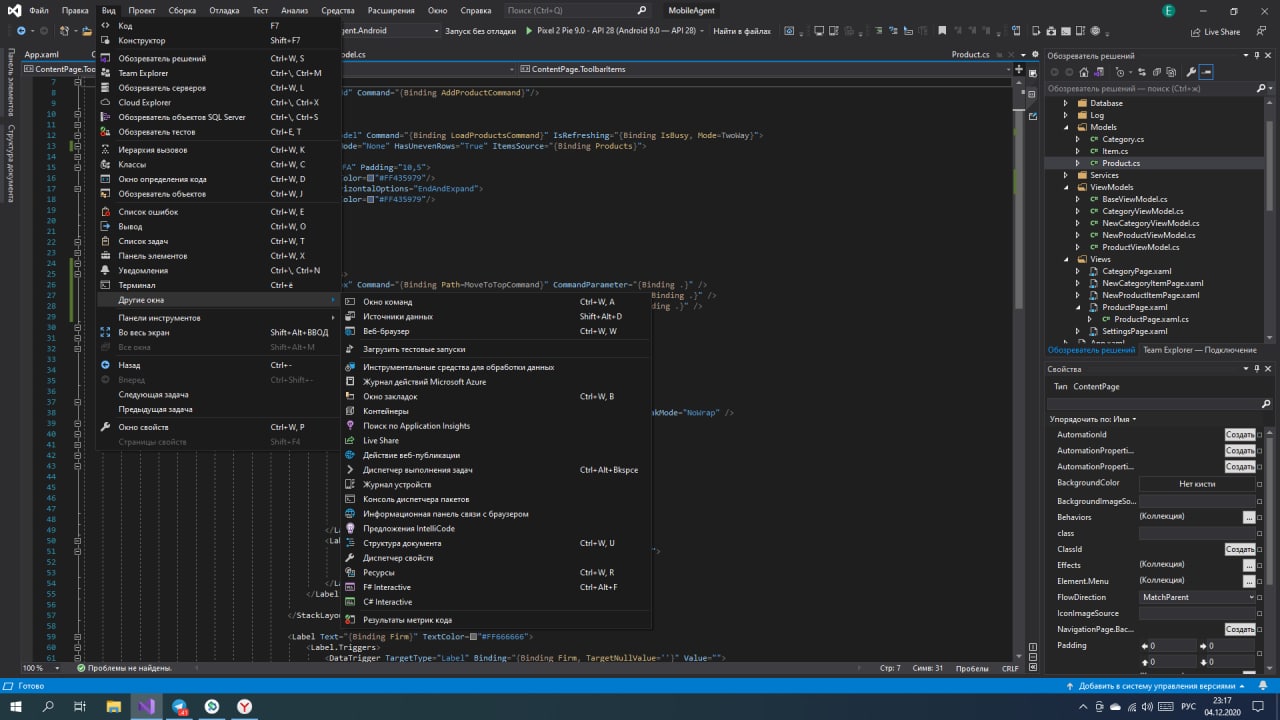Choose Cloud Explorer in the Вид menu
1280x720 pixels.
tap(218, 102)
